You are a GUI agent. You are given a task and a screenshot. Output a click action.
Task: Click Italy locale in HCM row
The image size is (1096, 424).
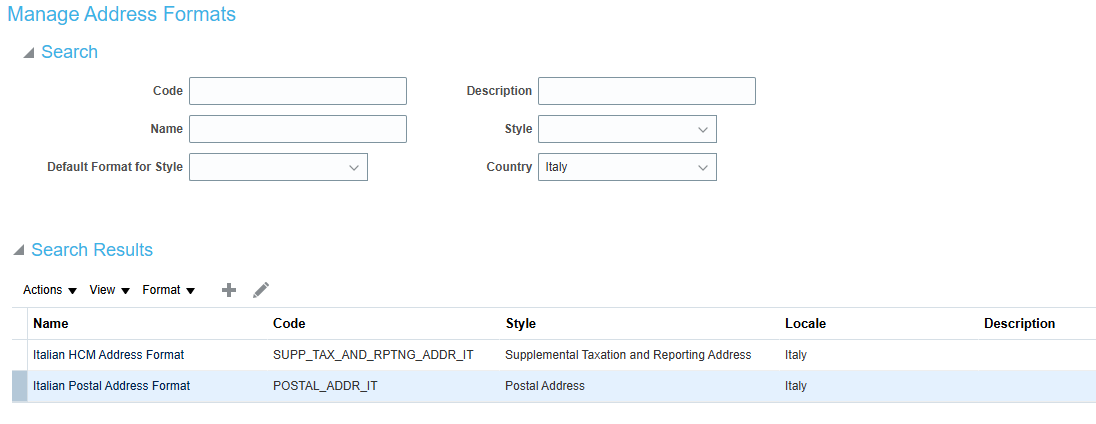(795, 355)
